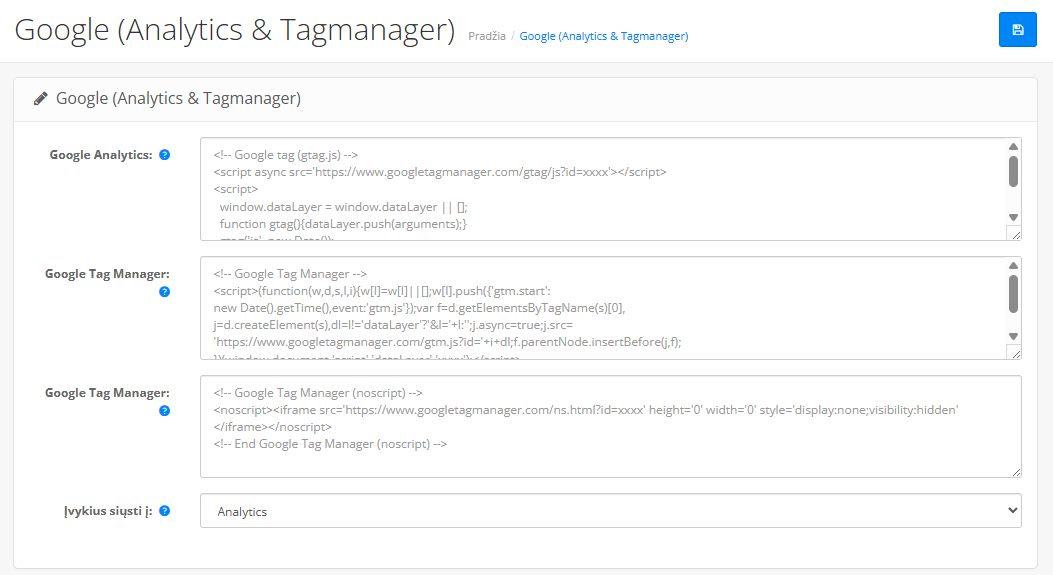The image size is (1053, 575).
Task: Click the dropdown chevron in Įvykius siųsti į select
Action: pyautogui.click(x=1012, y=511)
